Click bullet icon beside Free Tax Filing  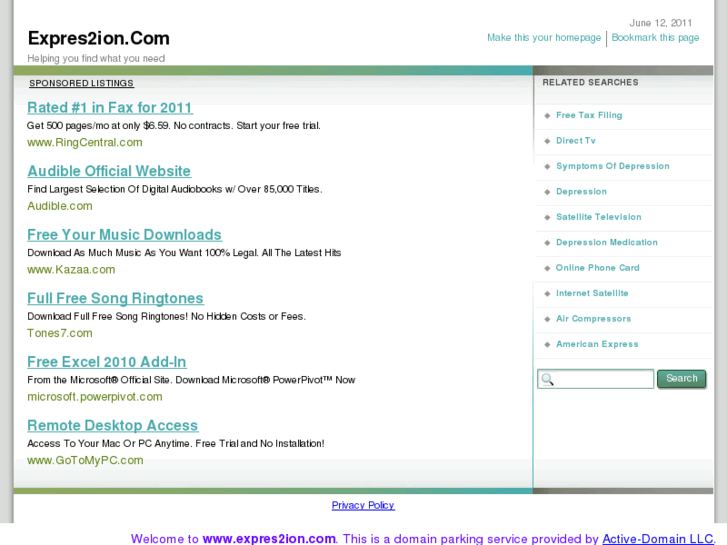pos(547,115)
